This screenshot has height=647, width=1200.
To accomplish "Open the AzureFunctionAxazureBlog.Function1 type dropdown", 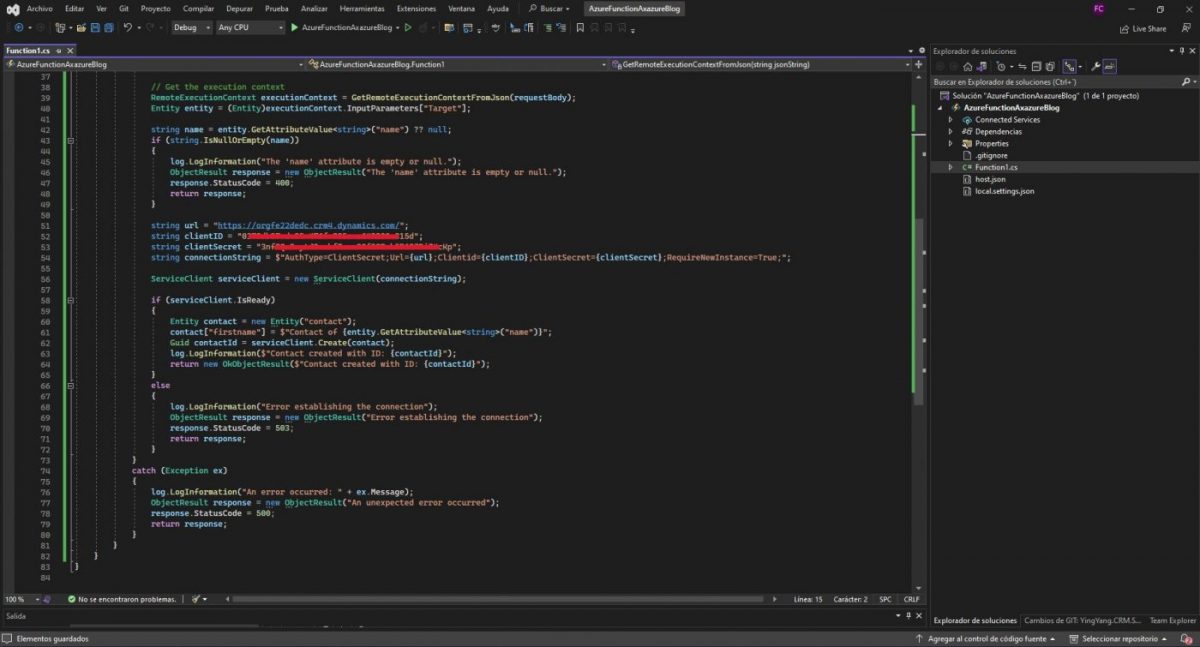I will point(454,64).
